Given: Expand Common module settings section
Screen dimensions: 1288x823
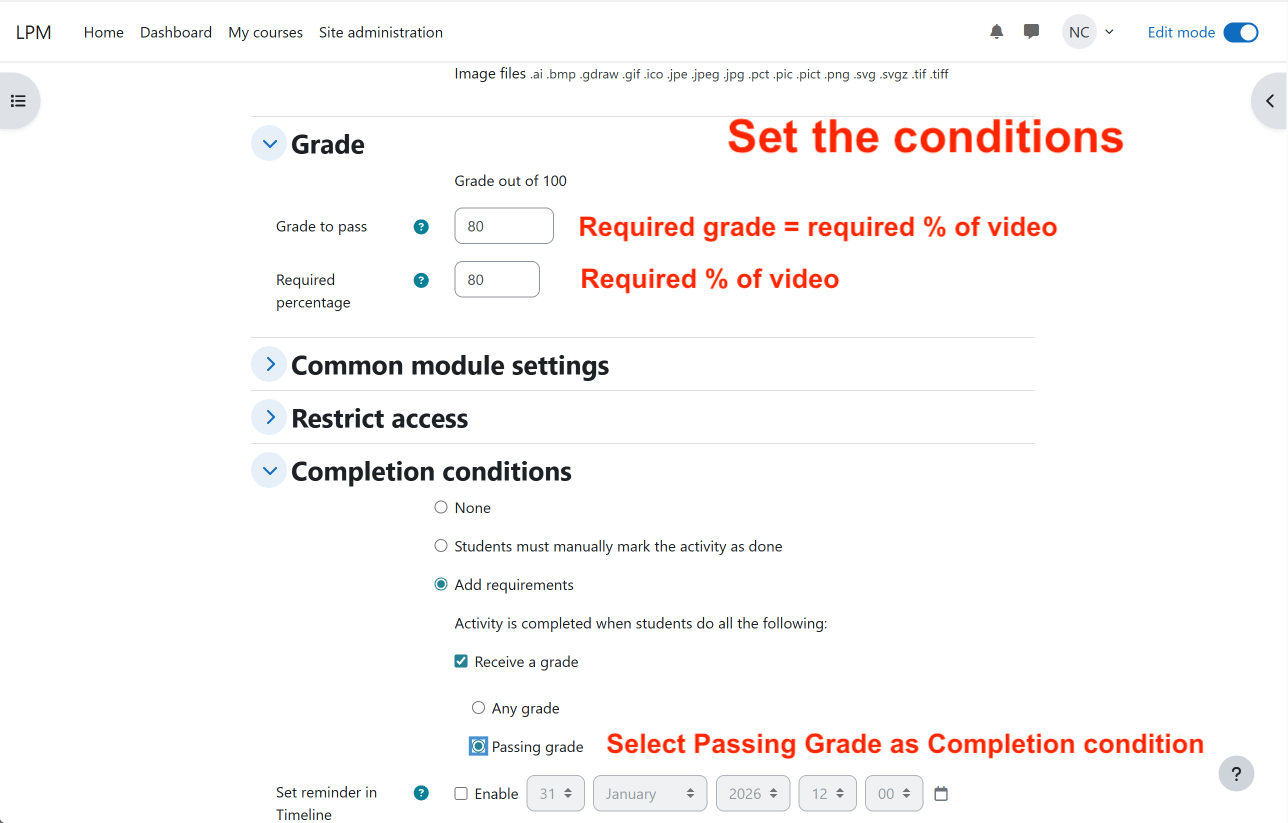Looking at the screenshot, I should click(269, 365).
